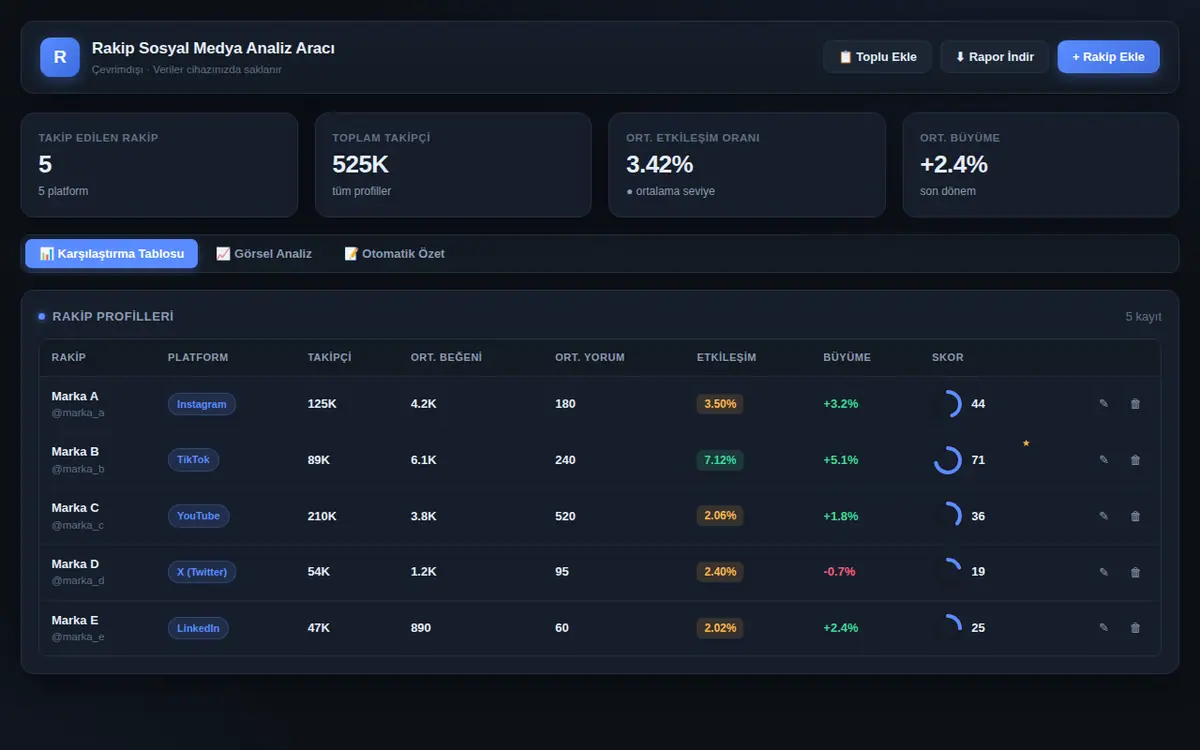Click the gold star beside Marka B's score
Screen dimensions: 1200x750
pyautogui.click(x=1026, y=443)
